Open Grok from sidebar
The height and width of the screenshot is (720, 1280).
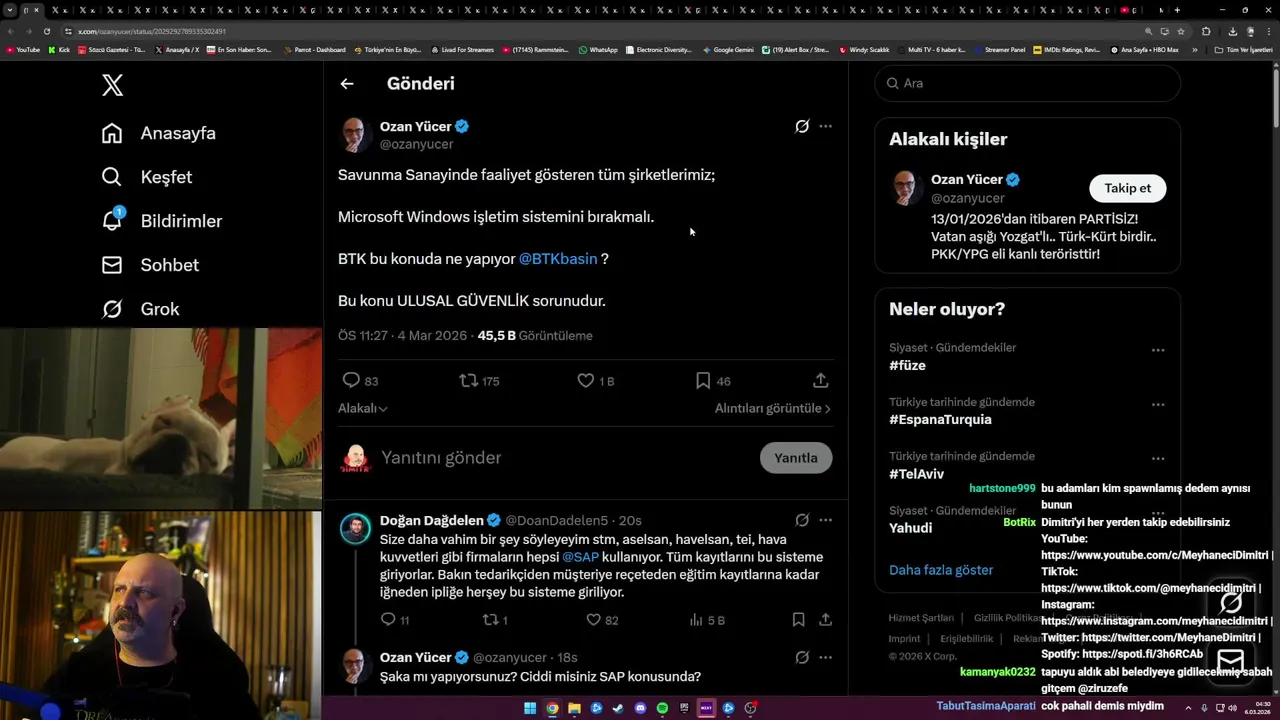pos(141,309)
